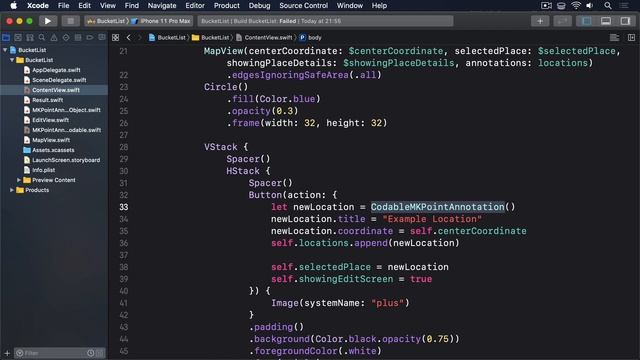The width and height of the screenshot is (640, 360).
Task: Click "Example Location" string literal
Action: coord(432,219)
